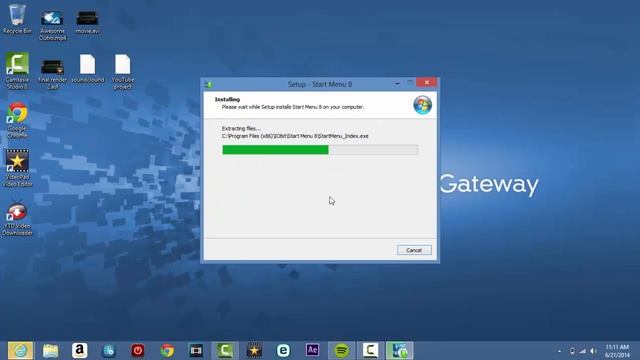Open the film strip app in taskbar
Image resolution: width=640 pixels, height=360 pixels.
(196, 351)
